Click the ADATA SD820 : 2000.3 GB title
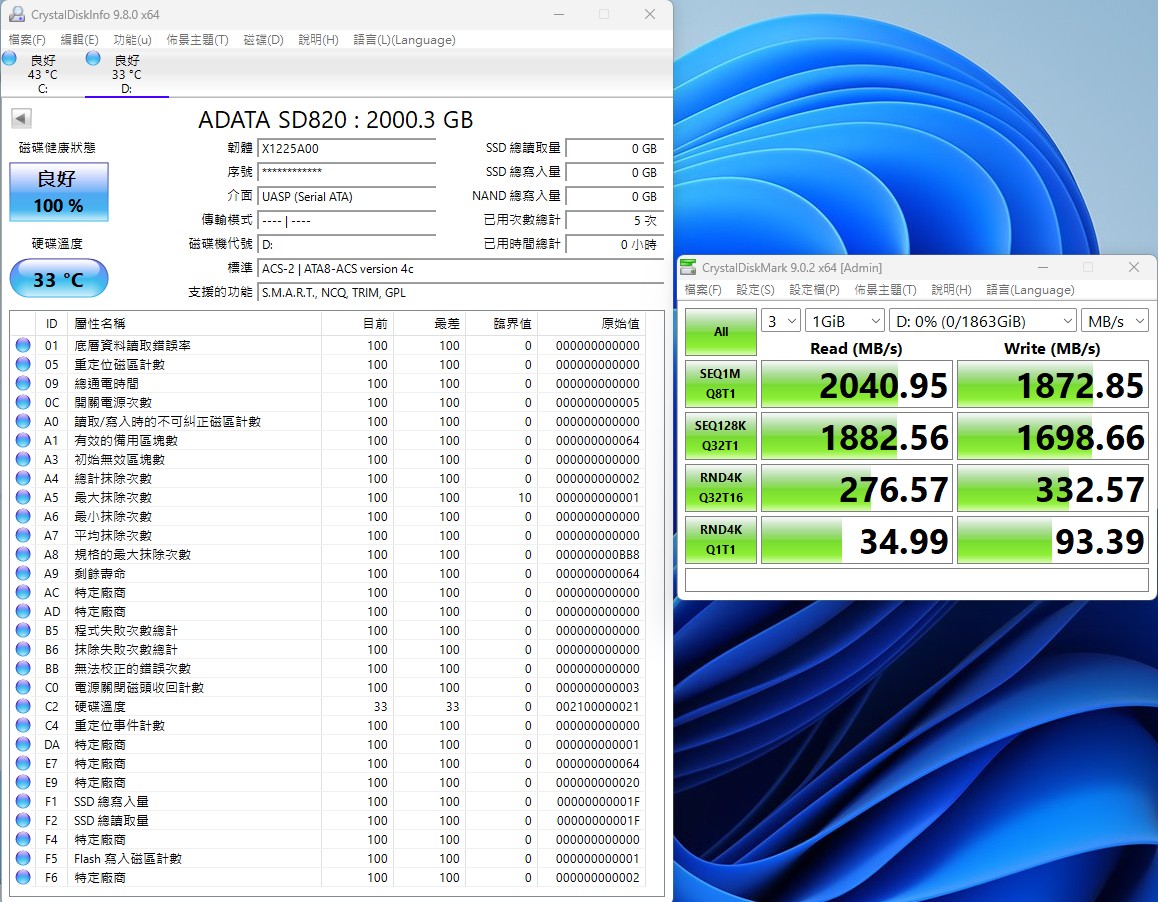Image resolution: width=1158 pixels, height=902 pixels. point(336,119)
